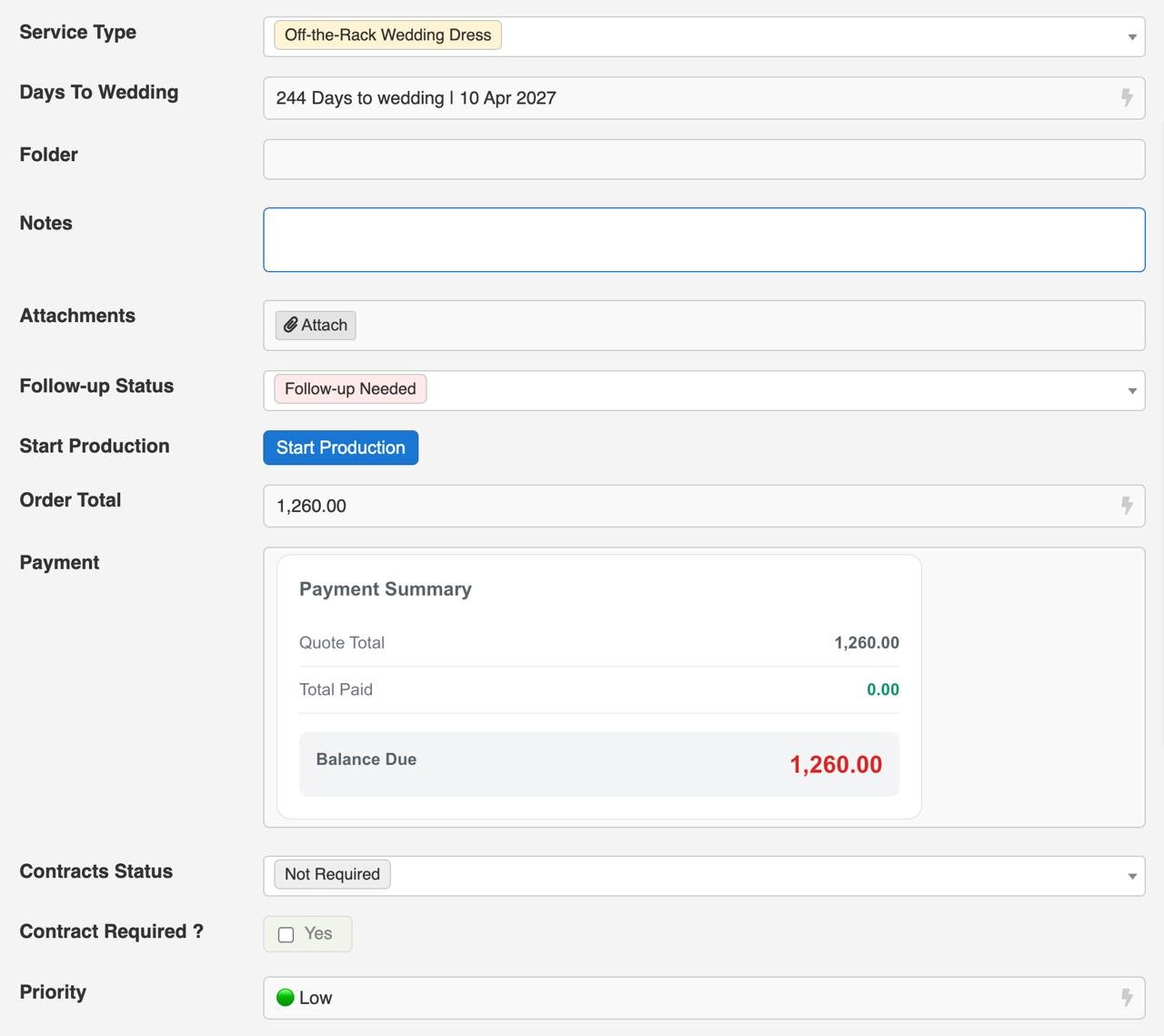Click the Contract Required ? label
This screenshot has width=1164, height=1036.
coord(112,931)
